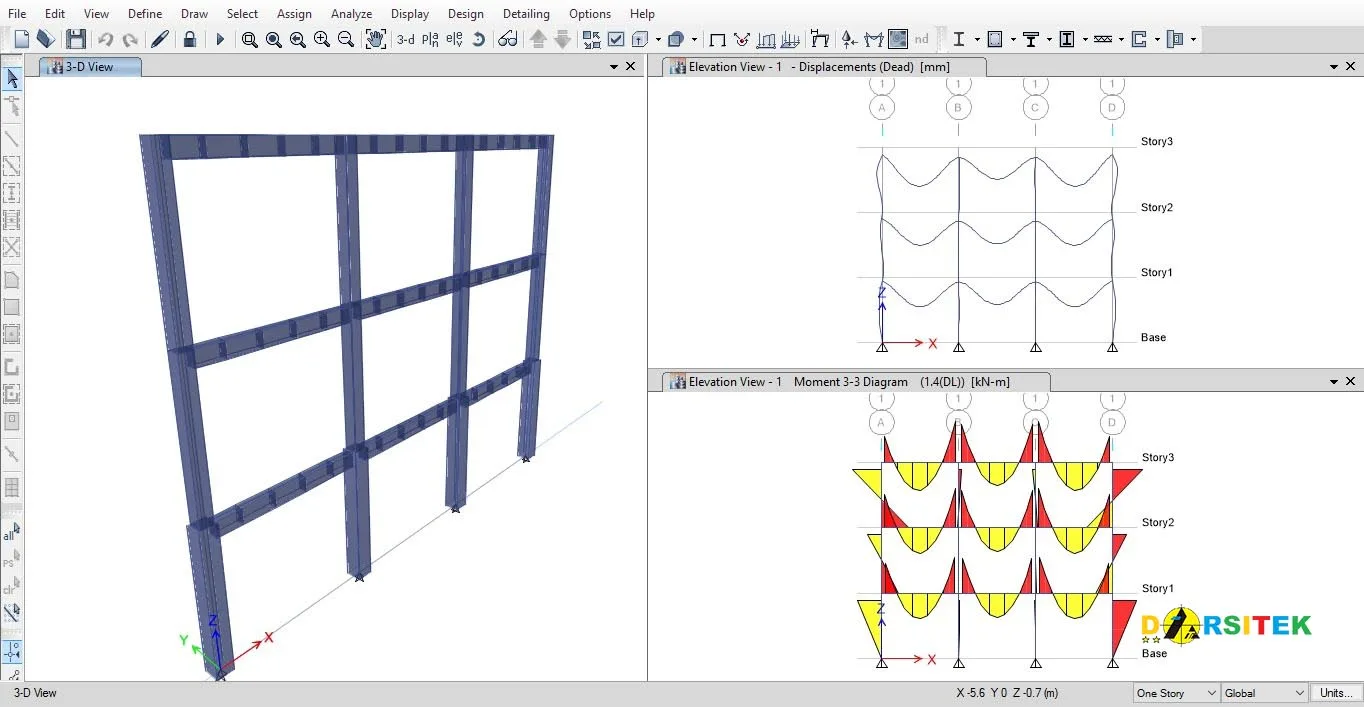The height and width of the screenshot is (707, 1364).
Task: Open options arrow of Displacements view panel
Action: [1334, 67]
